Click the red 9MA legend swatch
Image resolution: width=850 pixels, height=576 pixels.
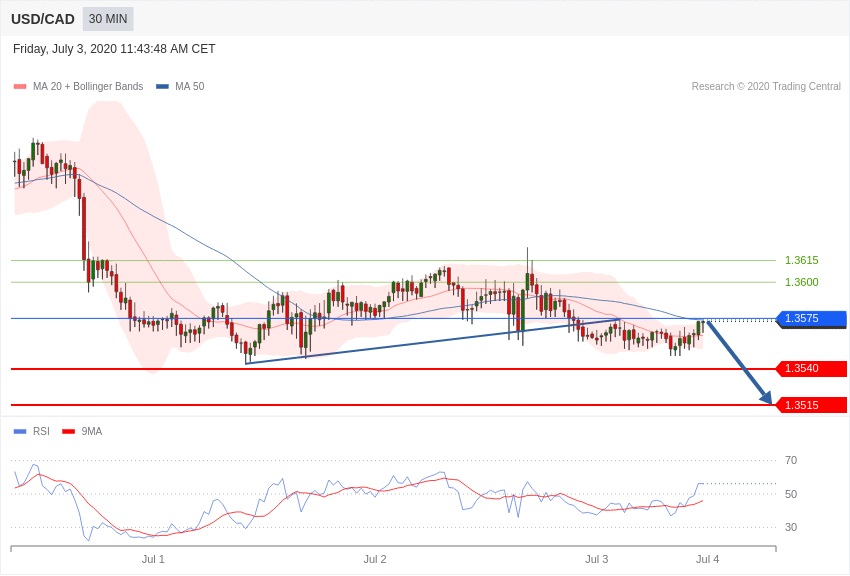click(68, 432)
